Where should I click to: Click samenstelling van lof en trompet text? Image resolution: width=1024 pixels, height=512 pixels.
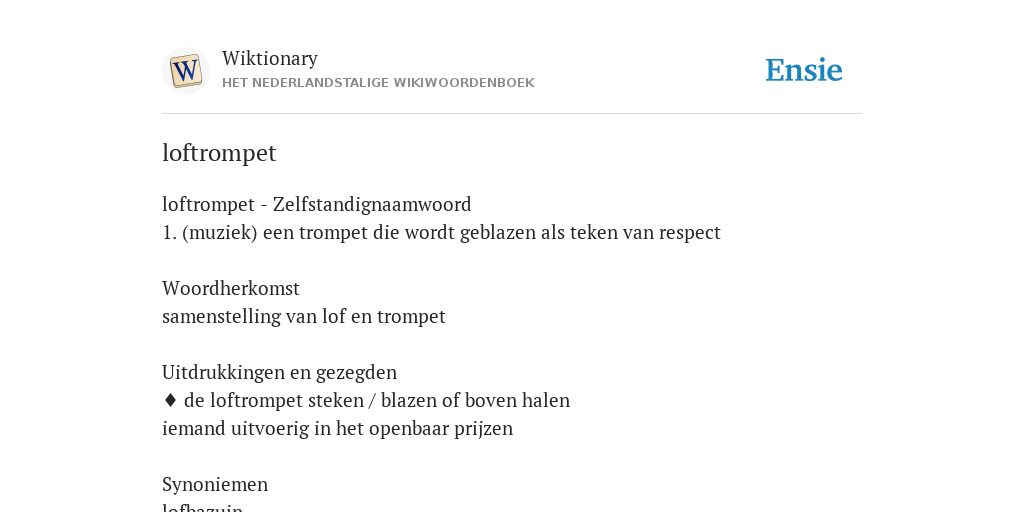click(304, 316)
